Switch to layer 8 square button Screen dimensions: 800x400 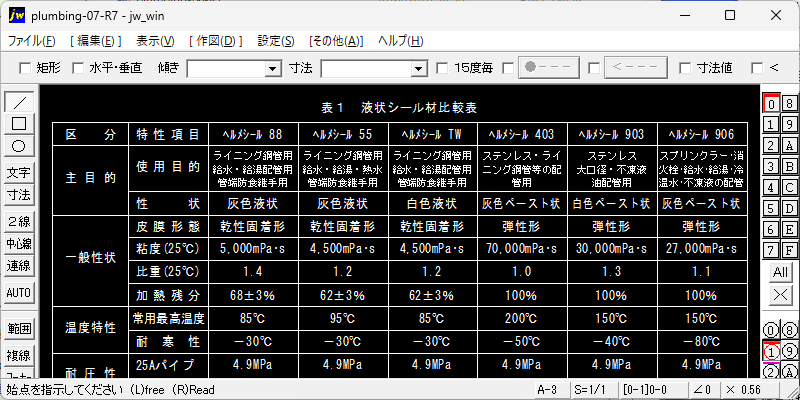pos(789,104)
